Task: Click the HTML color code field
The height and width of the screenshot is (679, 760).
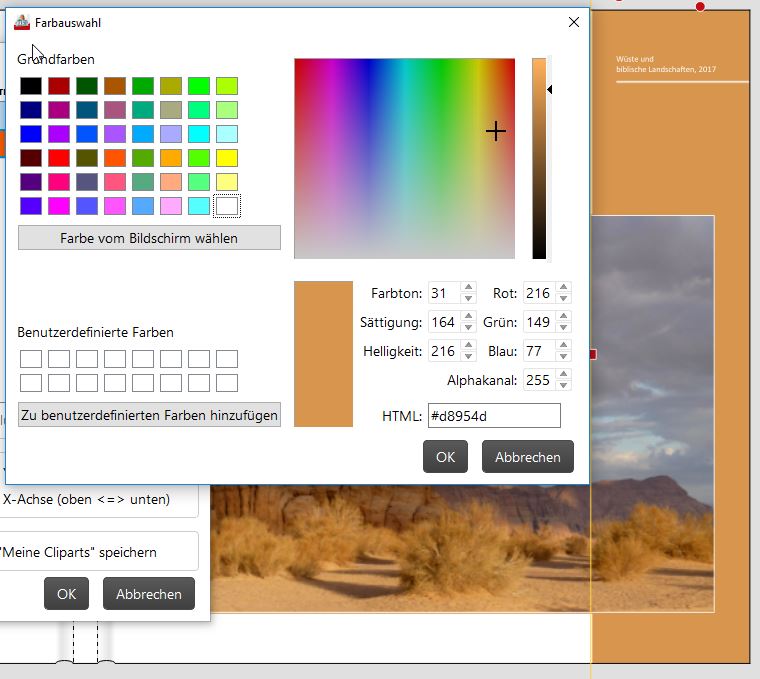Action: (x=494, y=416)
